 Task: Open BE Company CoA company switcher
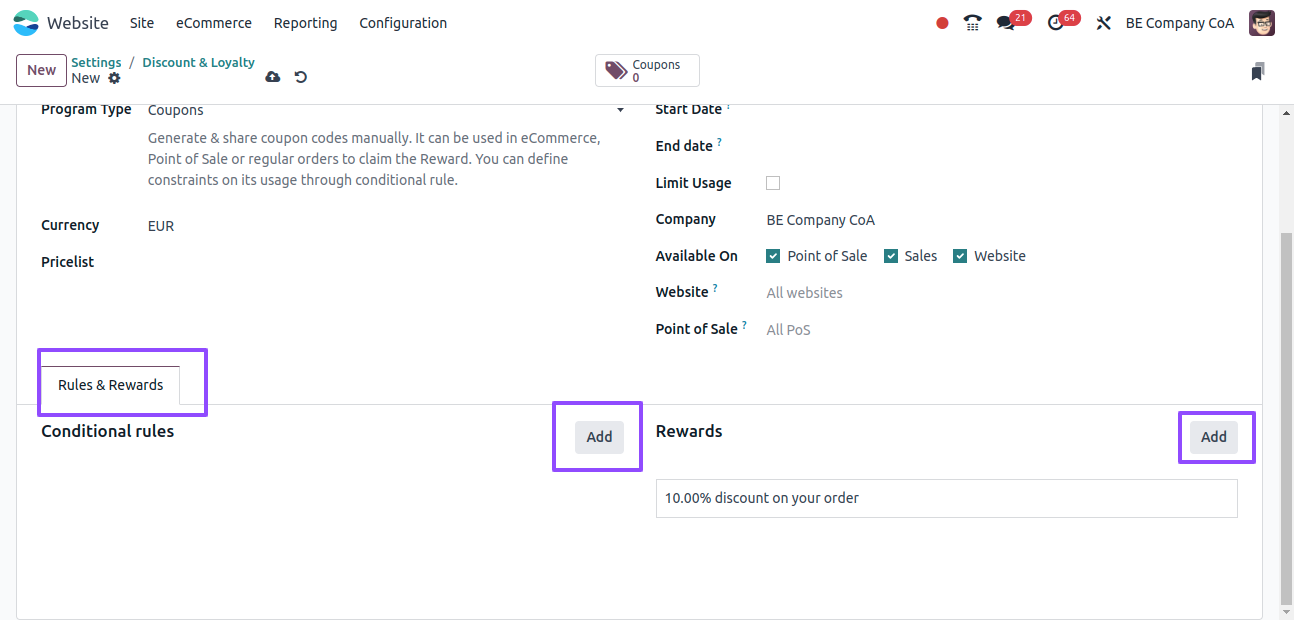(1180, 23)
